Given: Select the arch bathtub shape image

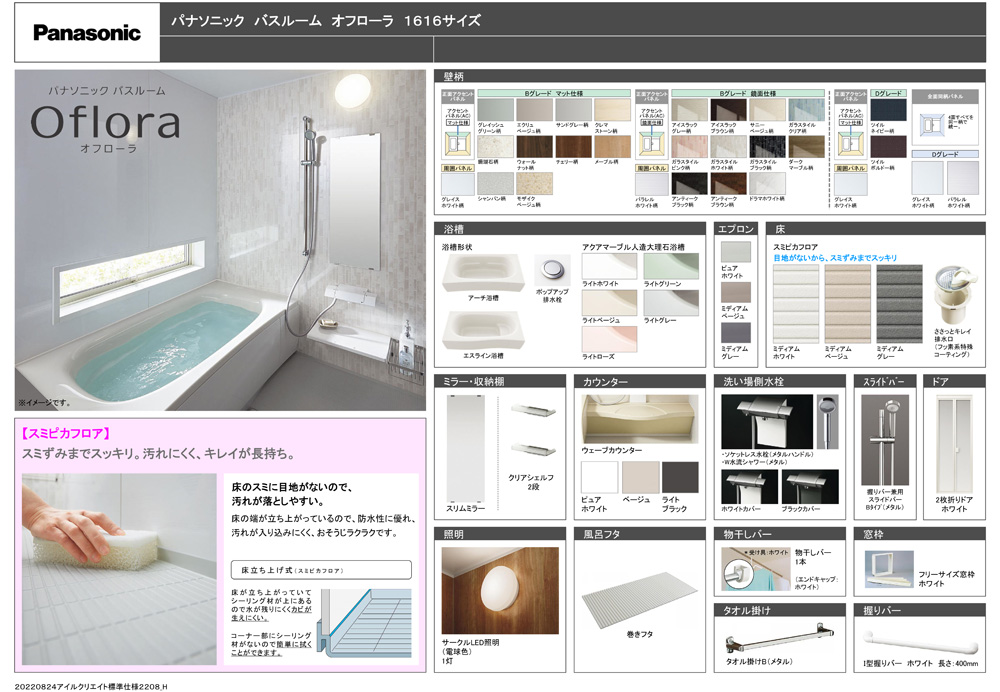Looking at the screenshot, I should (x=483, y=271).
